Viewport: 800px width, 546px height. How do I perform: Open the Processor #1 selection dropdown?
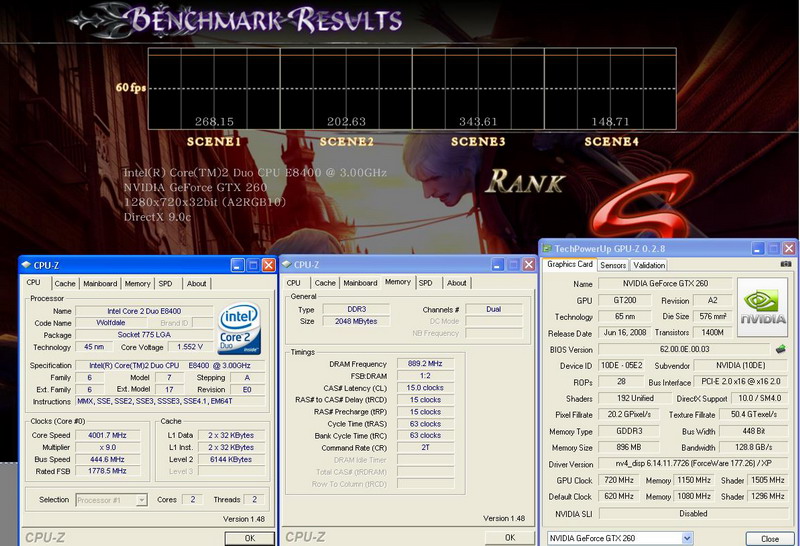[141, 500]
